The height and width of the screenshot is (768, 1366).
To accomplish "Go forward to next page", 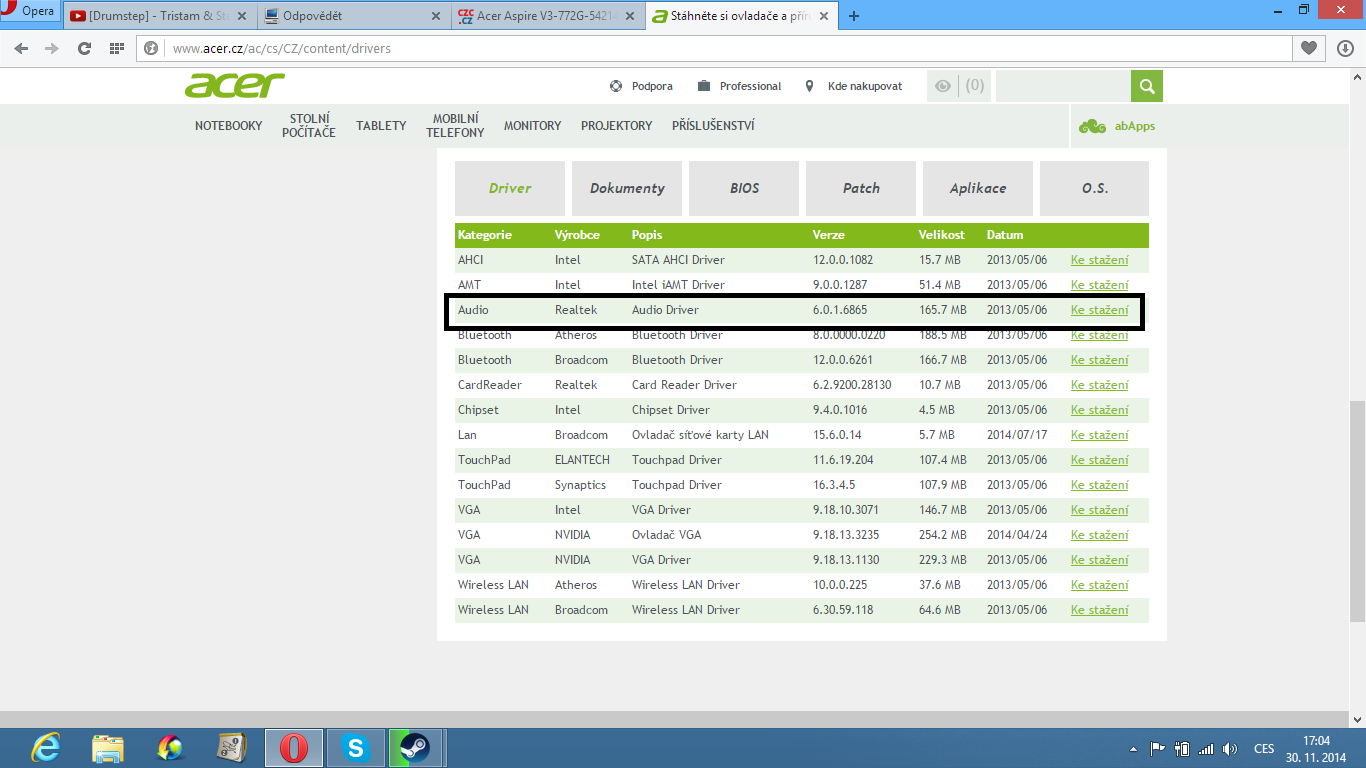I will 52,48.
